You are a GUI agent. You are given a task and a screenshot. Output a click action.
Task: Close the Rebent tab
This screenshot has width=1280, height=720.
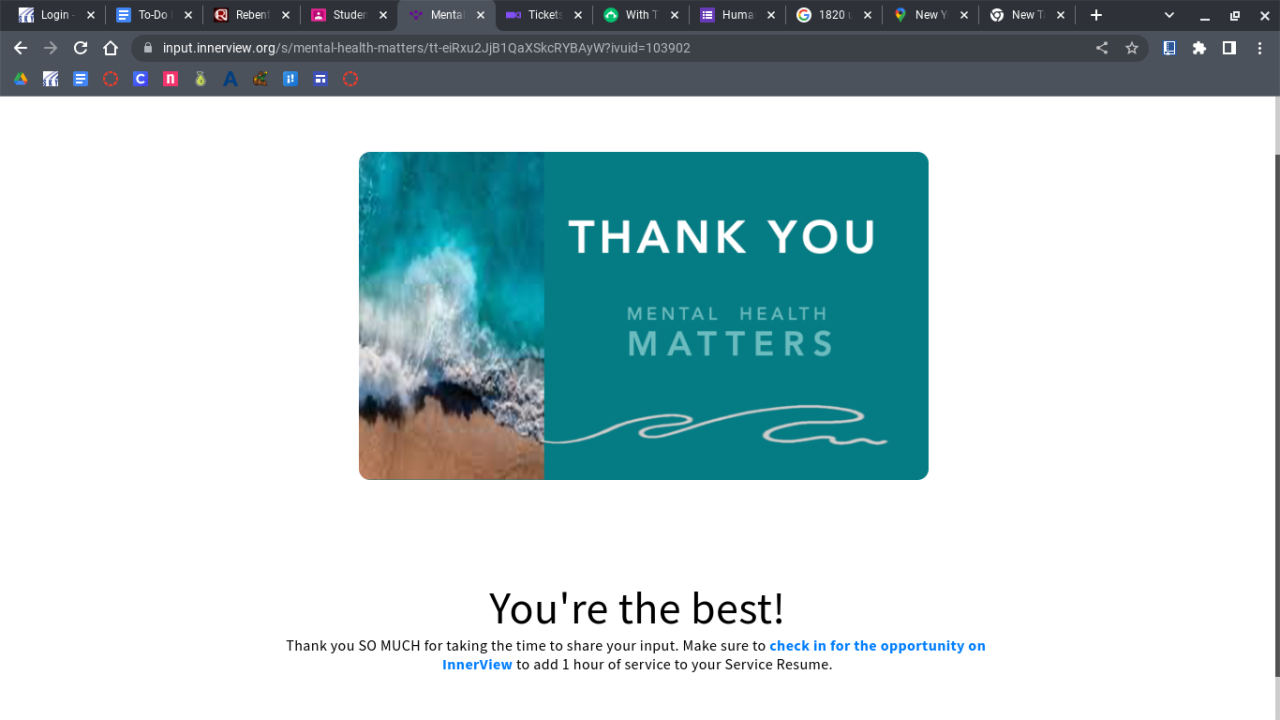tap(285, 15)
